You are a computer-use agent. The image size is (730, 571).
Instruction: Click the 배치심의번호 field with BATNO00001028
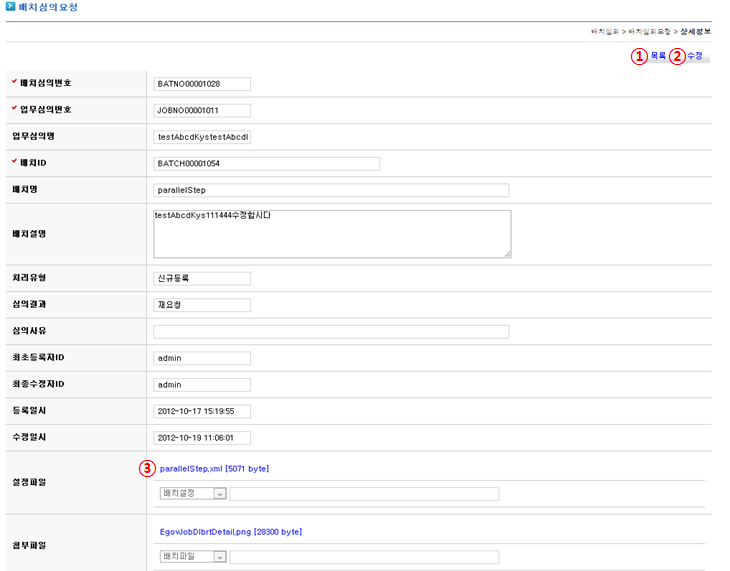[201, 84]
